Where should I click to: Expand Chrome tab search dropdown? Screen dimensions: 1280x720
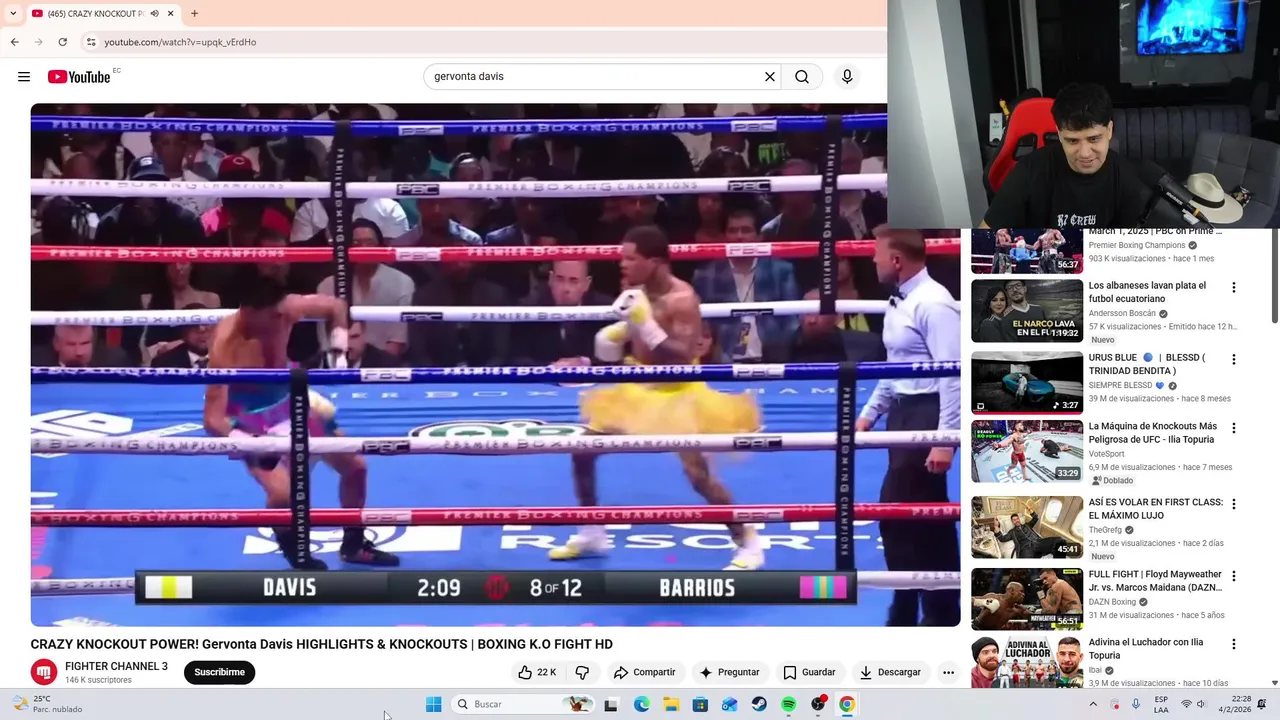(12, 14)
